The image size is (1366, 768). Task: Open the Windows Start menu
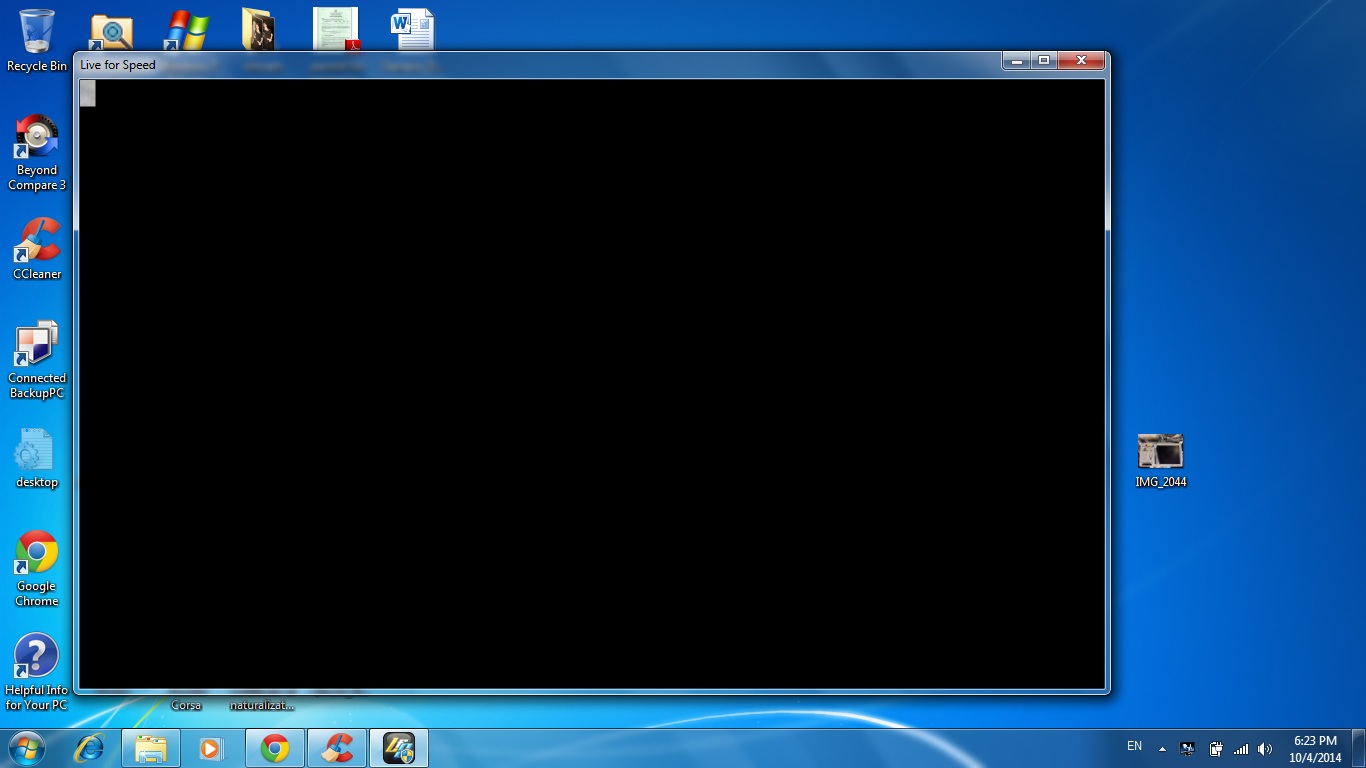point(27,748)
